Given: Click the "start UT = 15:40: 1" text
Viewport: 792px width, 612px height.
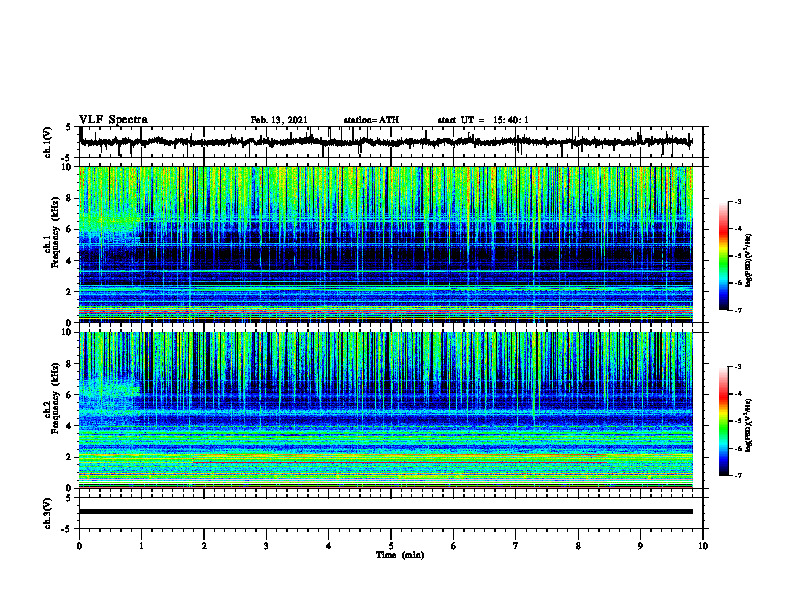Looking at the screenshot, I should pyautogui.click(x=483, y=120).
